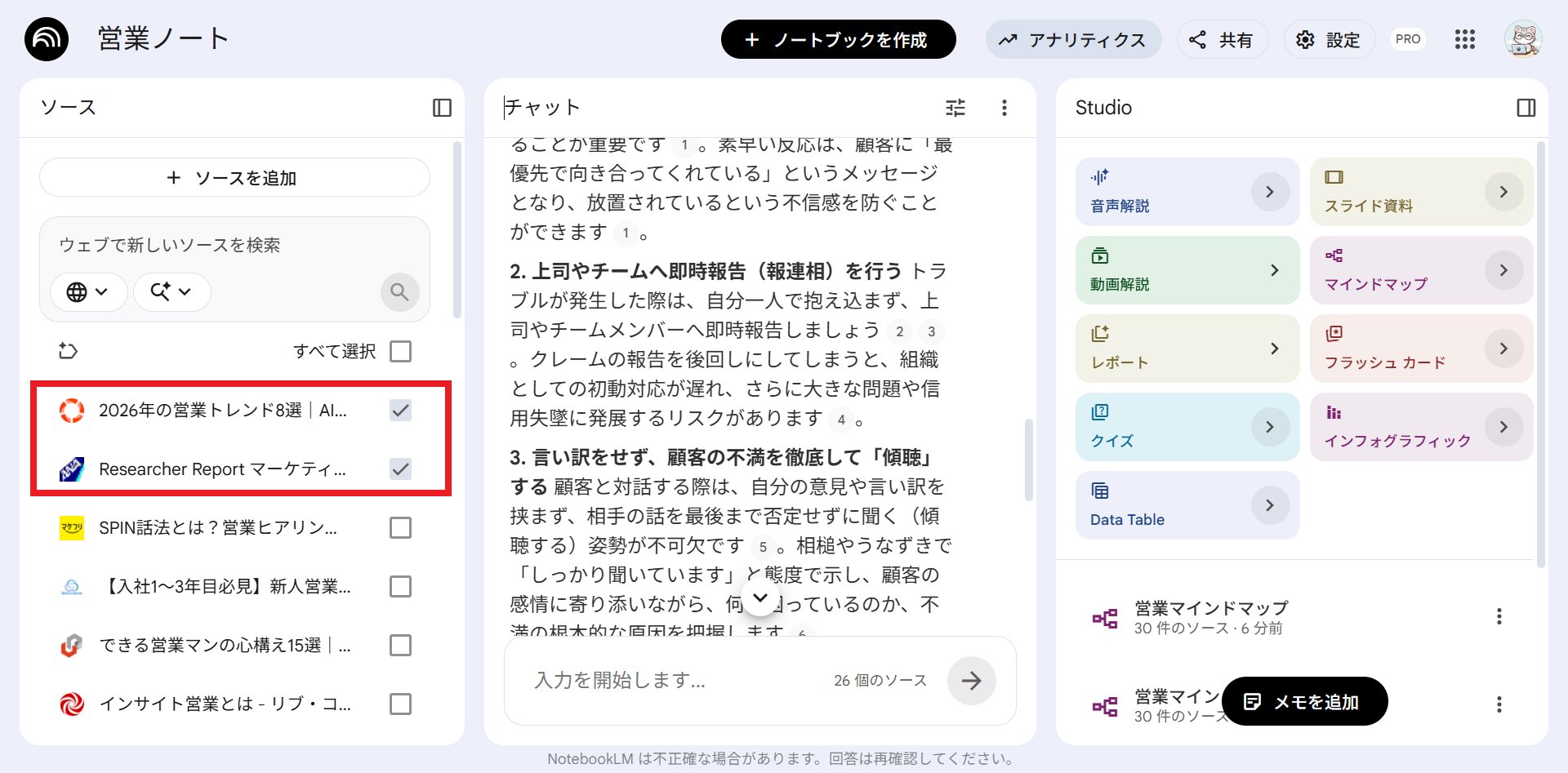Image resolution: width=1568 pixels, height=773 pixels.
Task: Expand レポート options chevron
Action: click(1274, 349)
